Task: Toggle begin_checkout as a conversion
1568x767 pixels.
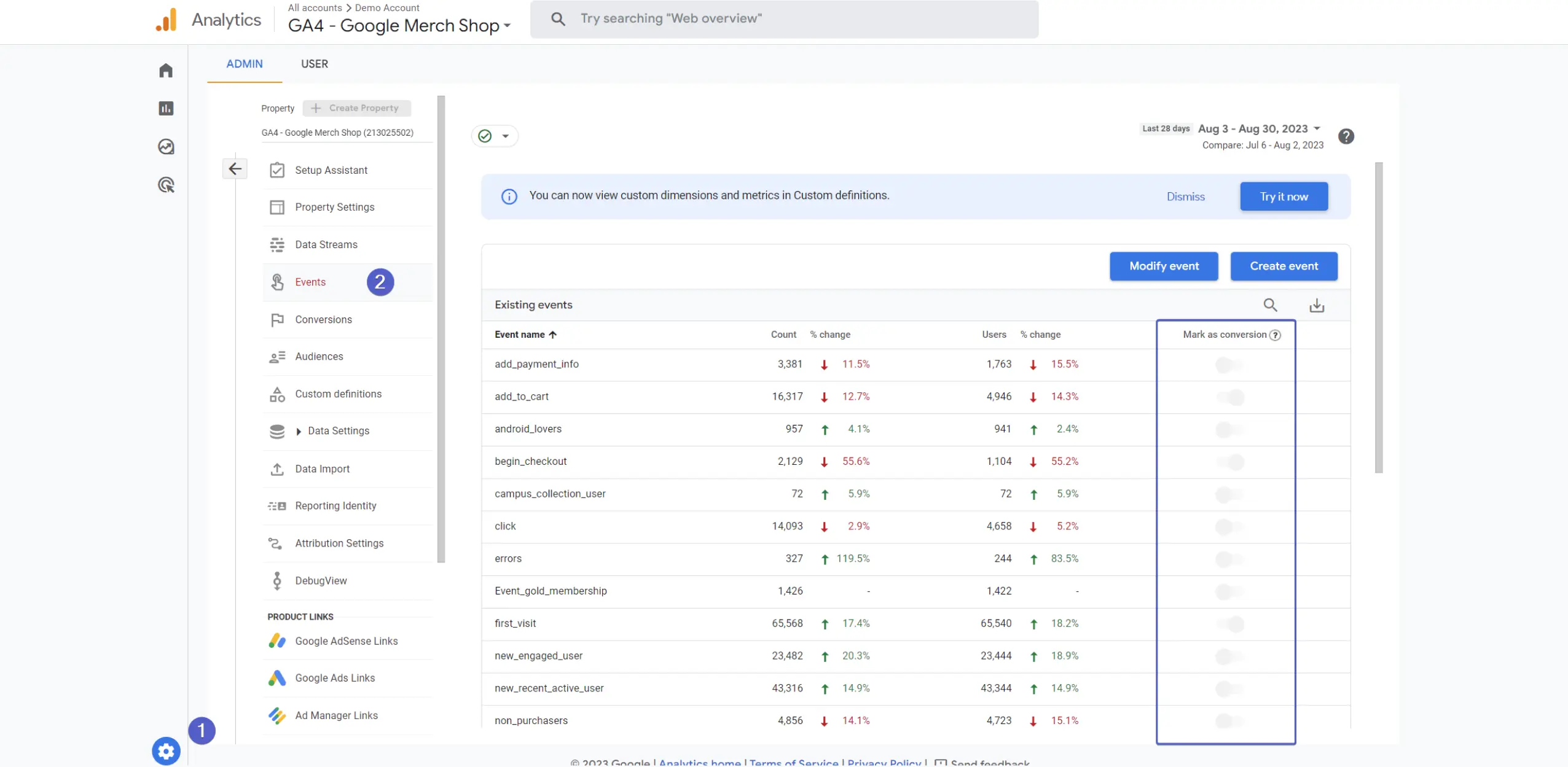Action: pyautogui.click(x=1231, y=462)
